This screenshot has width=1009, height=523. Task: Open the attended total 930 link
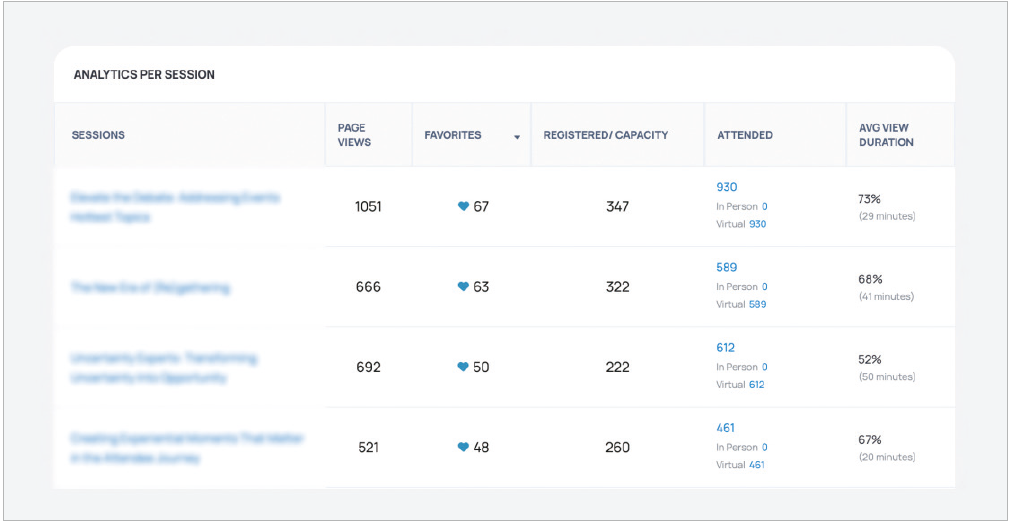(726, 187)
